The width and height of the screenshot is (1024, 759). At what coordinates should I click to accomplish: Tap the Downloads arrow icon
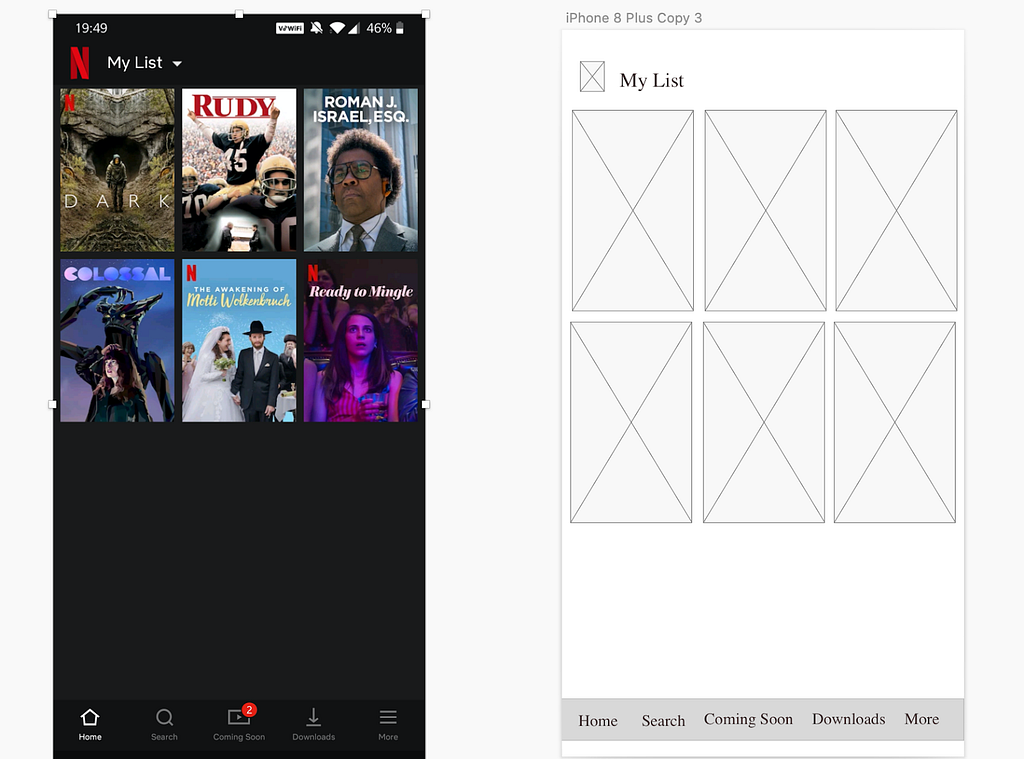click(x=313, y=717)
